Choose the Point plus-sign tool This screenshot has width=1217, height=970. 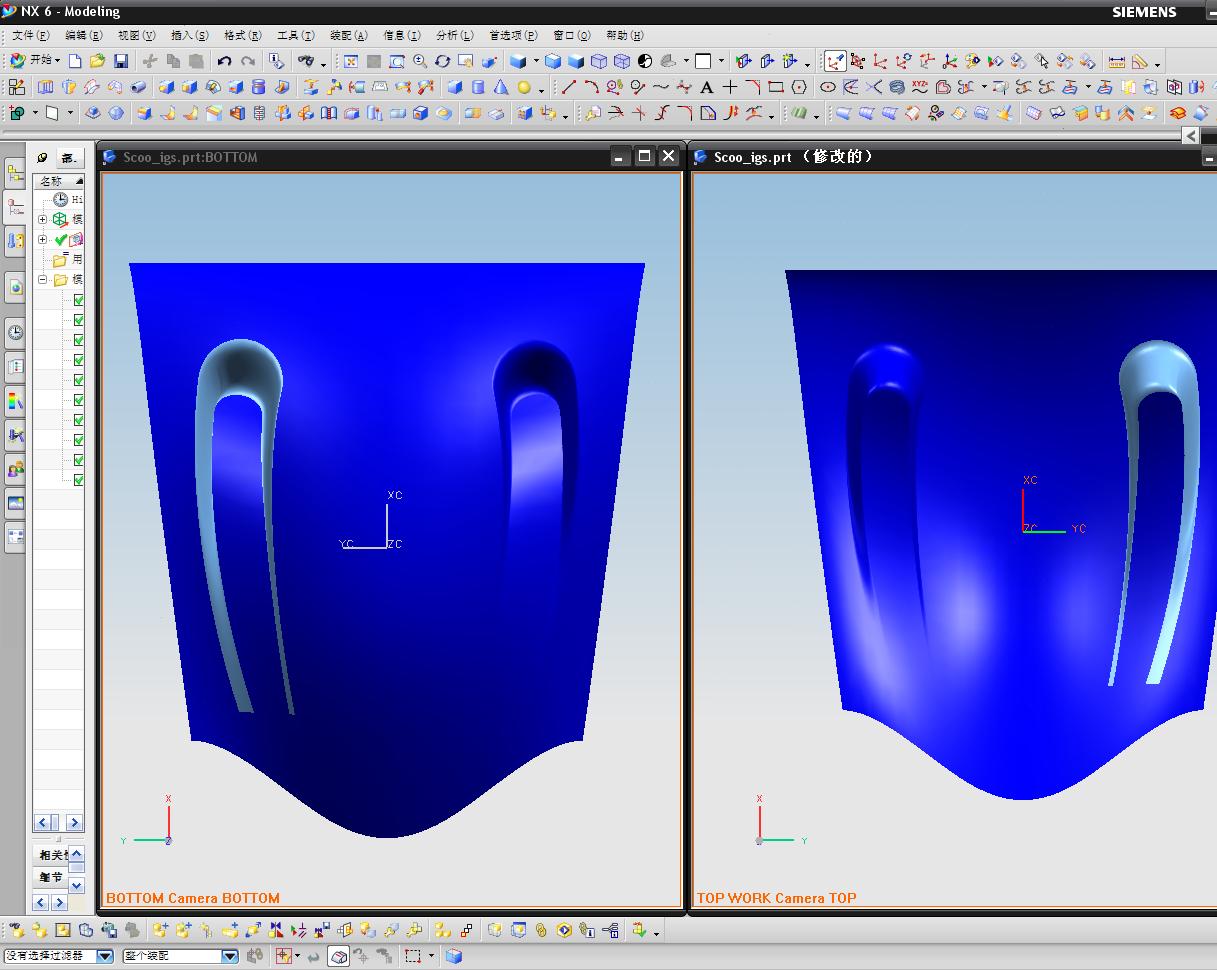pos(730,87)
